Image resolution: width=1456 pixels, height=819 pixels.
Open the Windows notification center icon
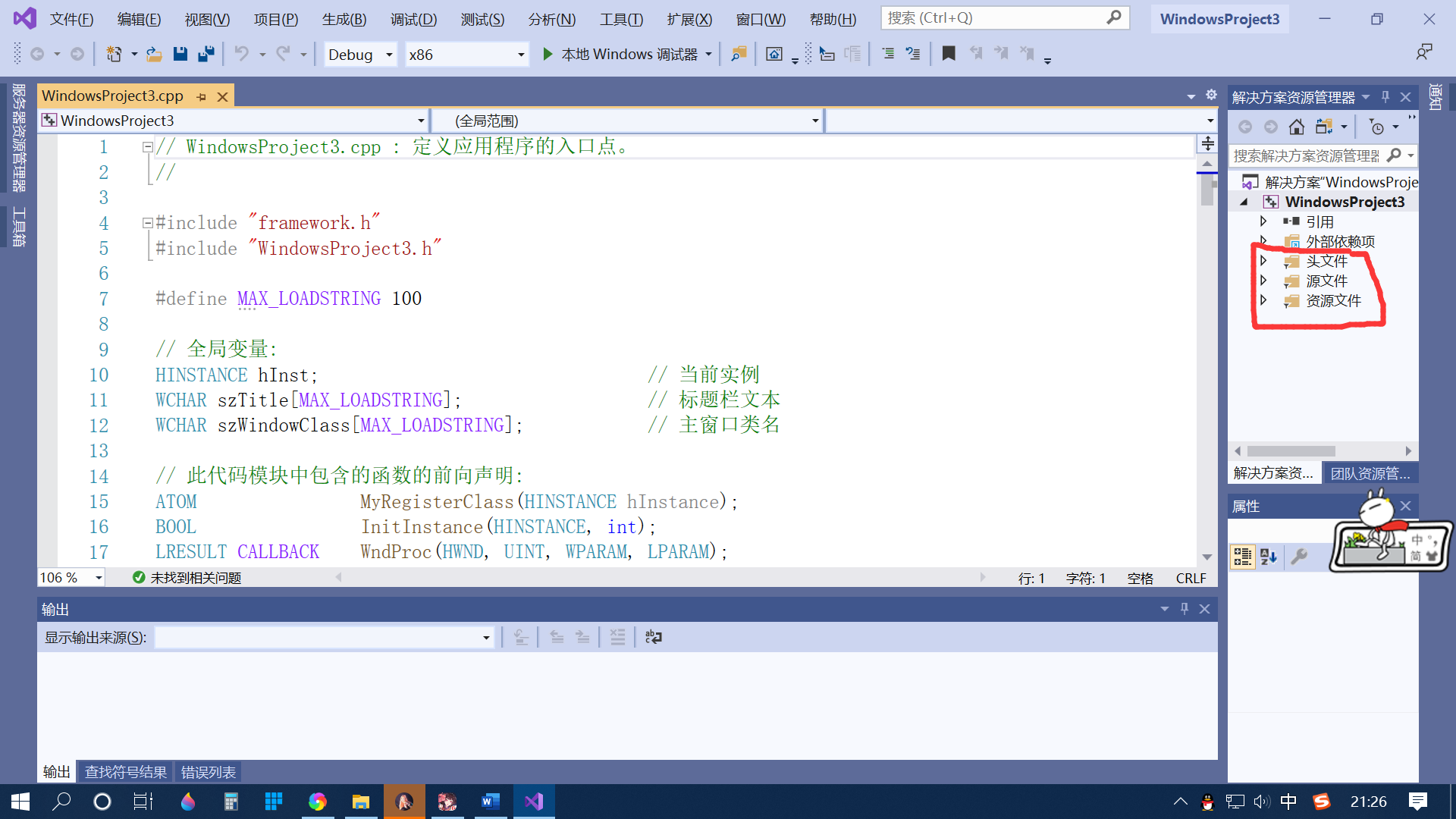(x=1417, y=802)
